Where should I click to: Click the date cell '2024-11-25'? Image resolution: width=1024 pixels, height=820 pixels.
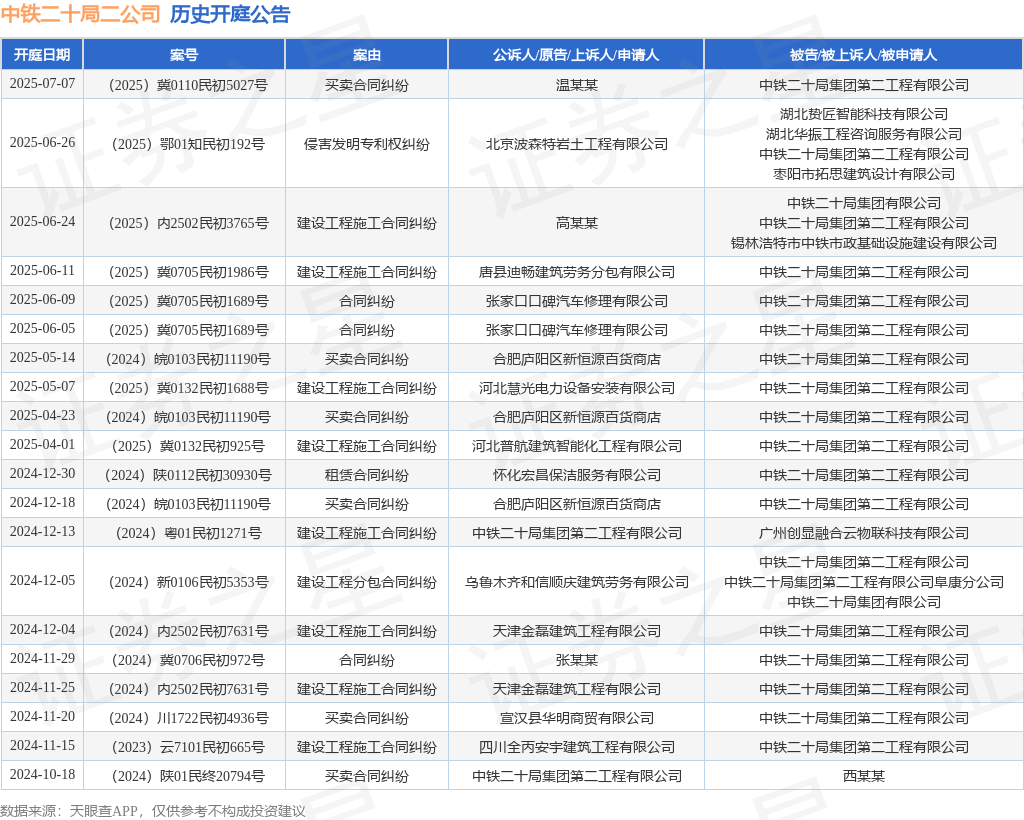point(42,687)
